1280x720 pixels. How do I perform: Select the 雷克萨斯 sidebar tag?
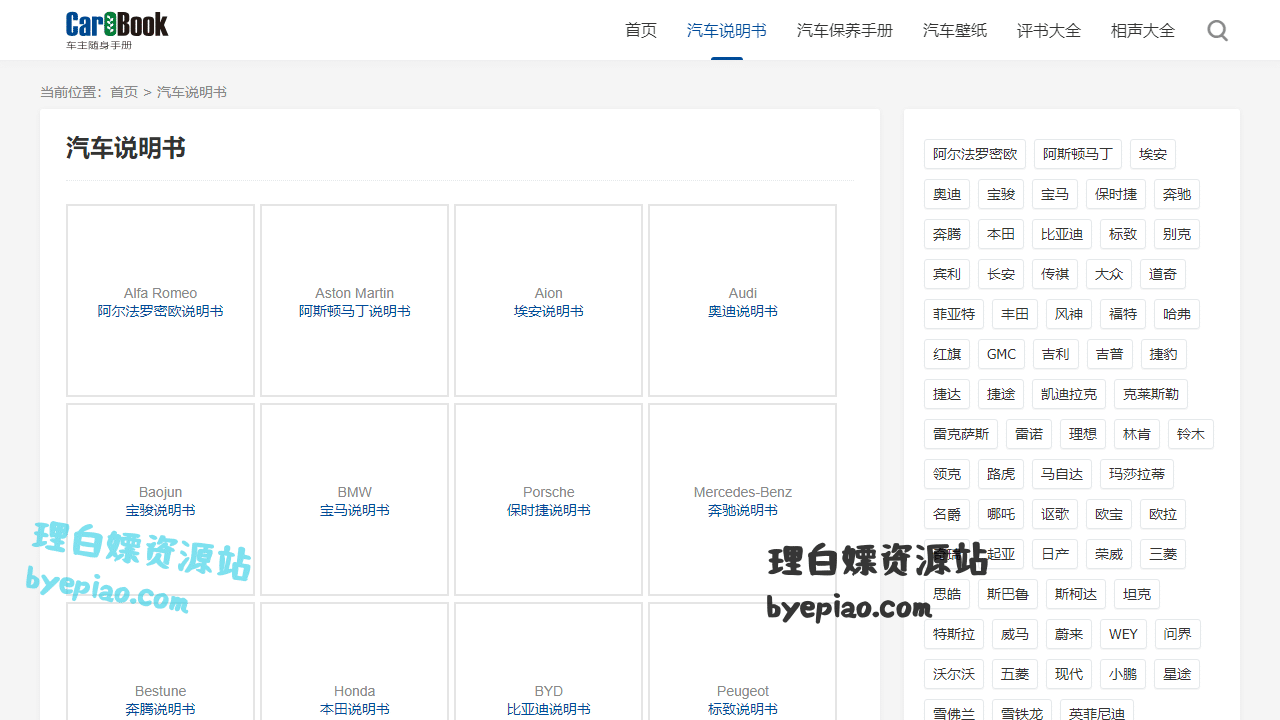[961, 434]
